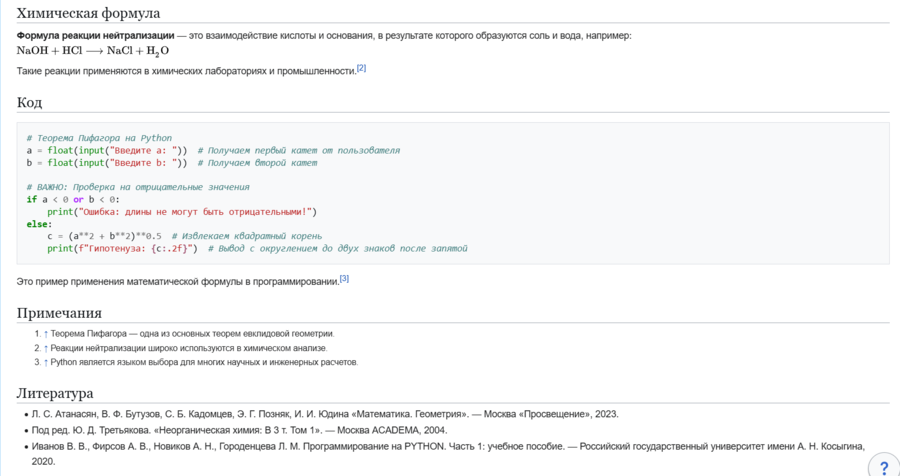Jump back via first footnote up-arrow
This screenshot has width=900, height=476.
point(46,334)
